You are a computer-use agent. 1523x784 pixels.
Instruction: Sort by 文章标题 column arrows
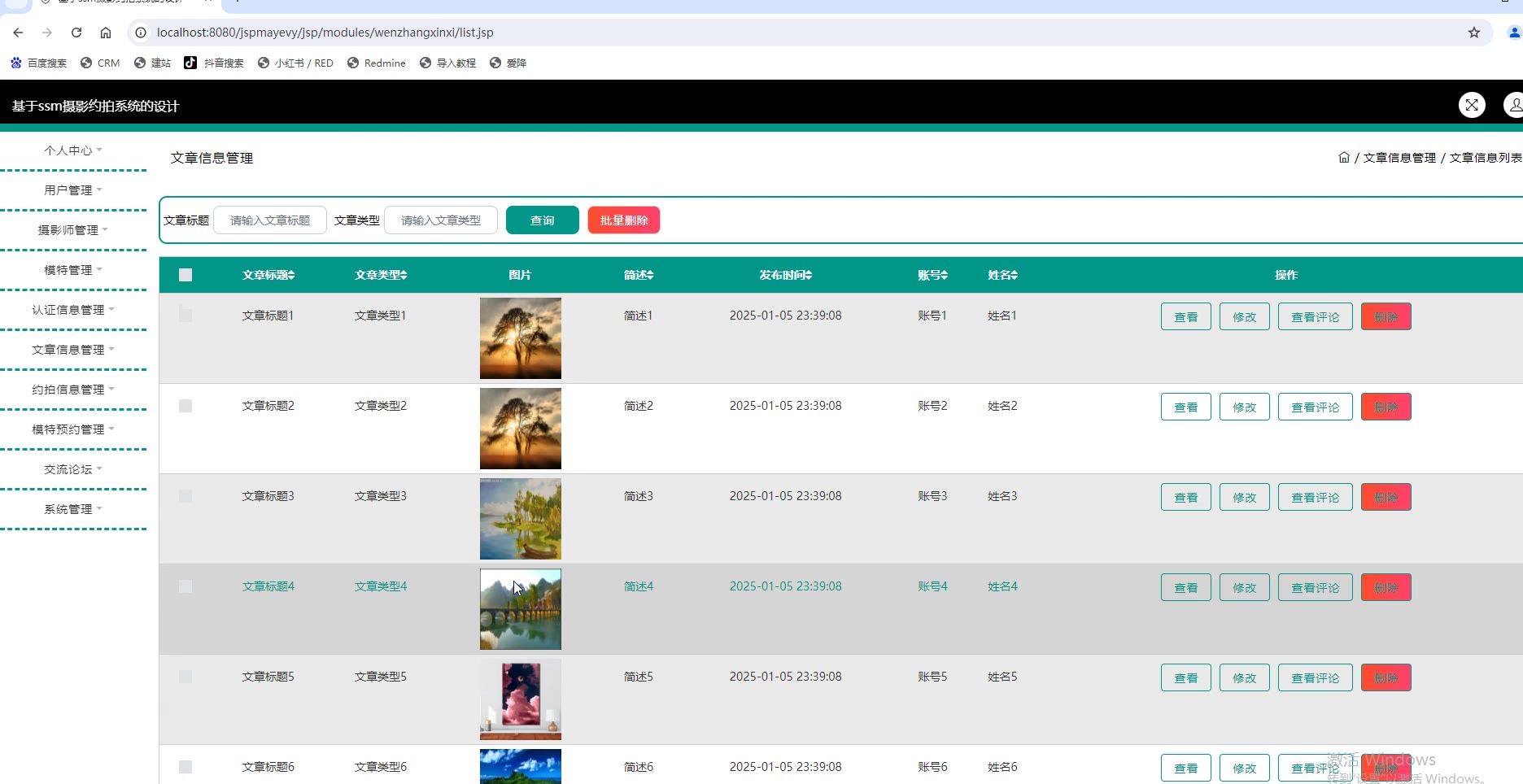tap(291, 275)
